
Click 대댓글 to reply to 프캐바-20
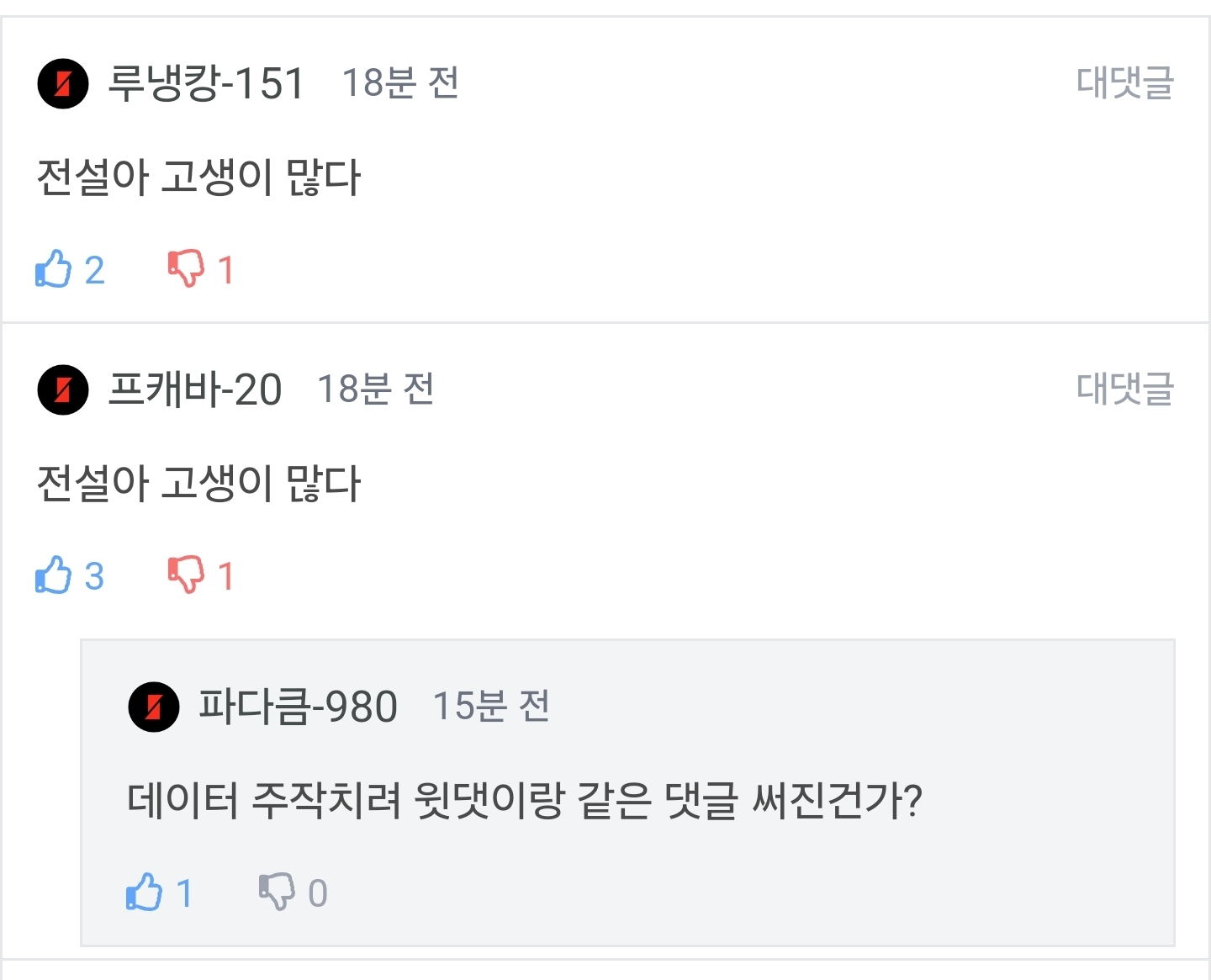click(1124, 389)
